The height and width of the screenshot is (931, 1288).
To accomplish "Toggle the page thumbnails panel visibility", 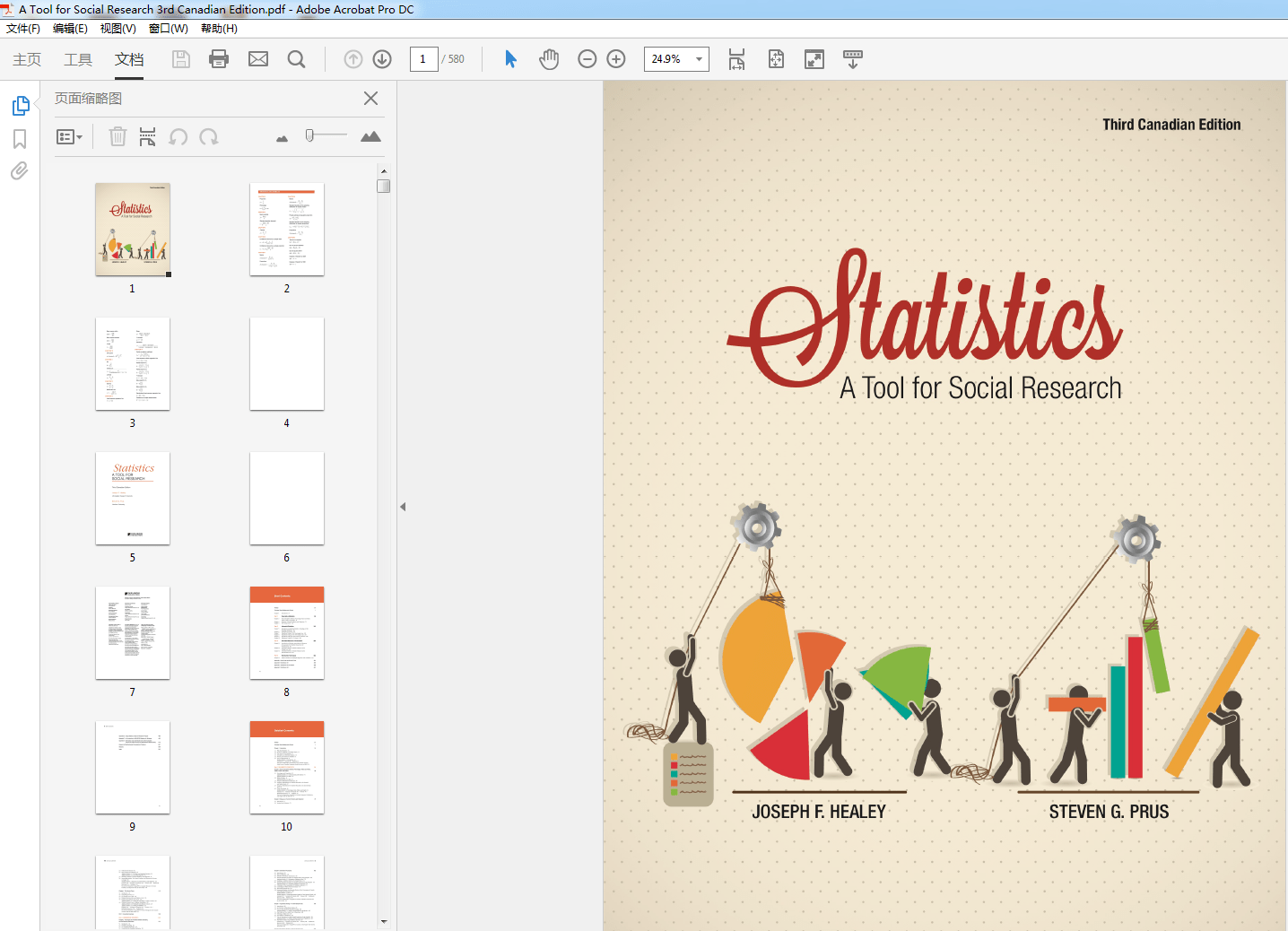I will click(x=21, y=105).
